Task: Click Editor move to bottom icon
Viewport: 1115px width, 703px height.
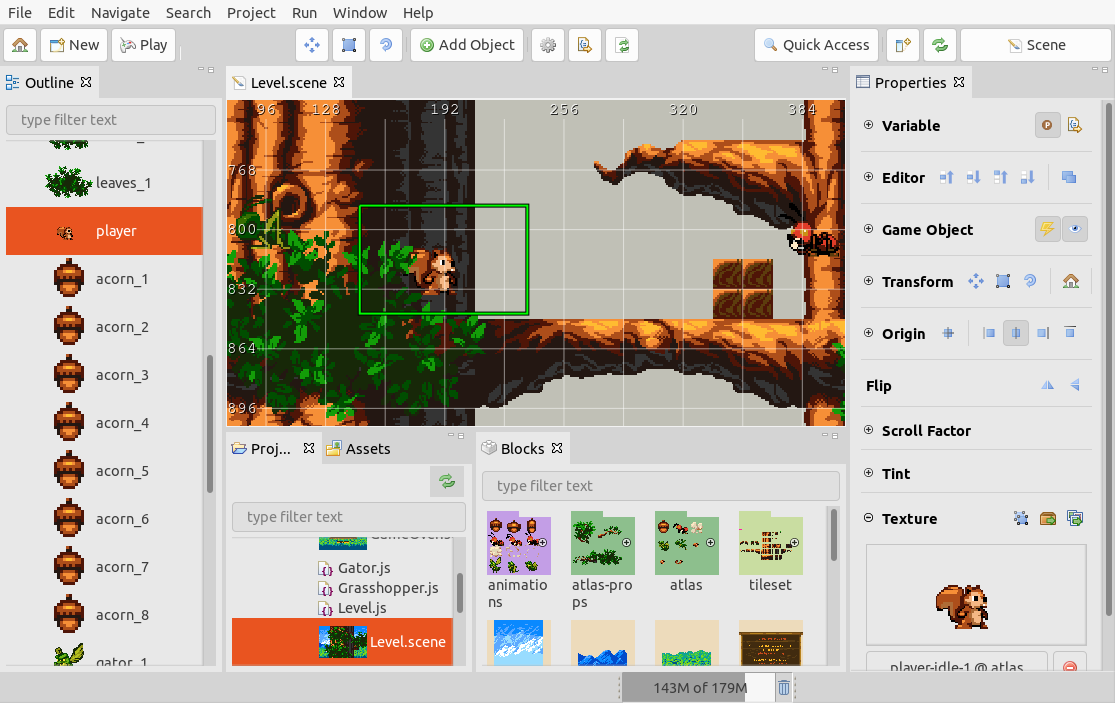Action: coord(1028,178)
